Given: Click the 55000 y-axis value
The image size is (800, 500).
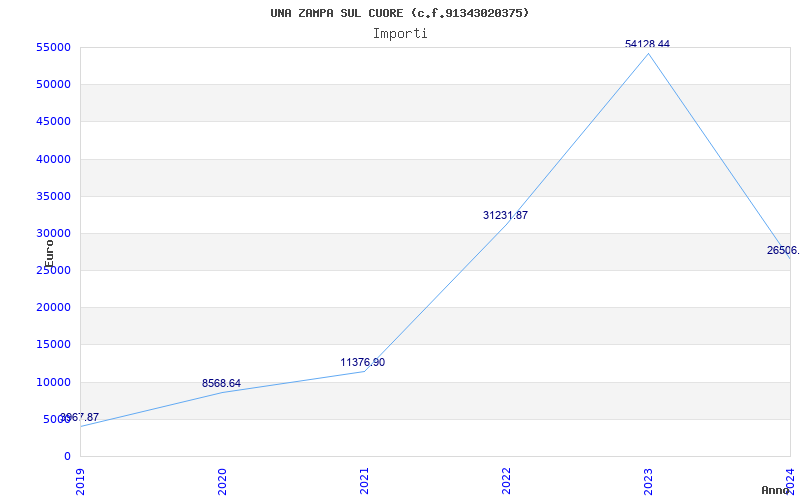Looking at the screenshot, I should [53, 47].
